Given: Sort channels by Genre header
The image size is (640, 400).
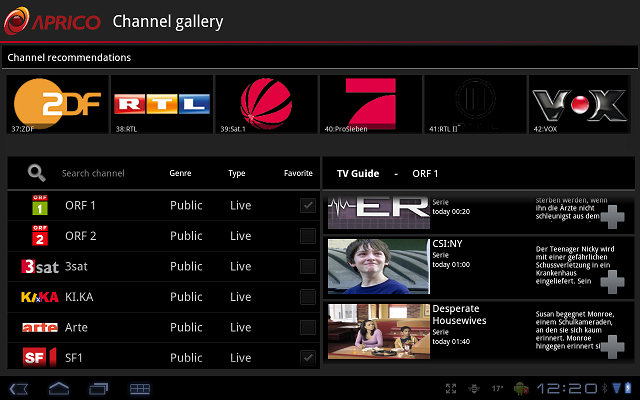Looking at the screenshot, I should pos(180,173).
